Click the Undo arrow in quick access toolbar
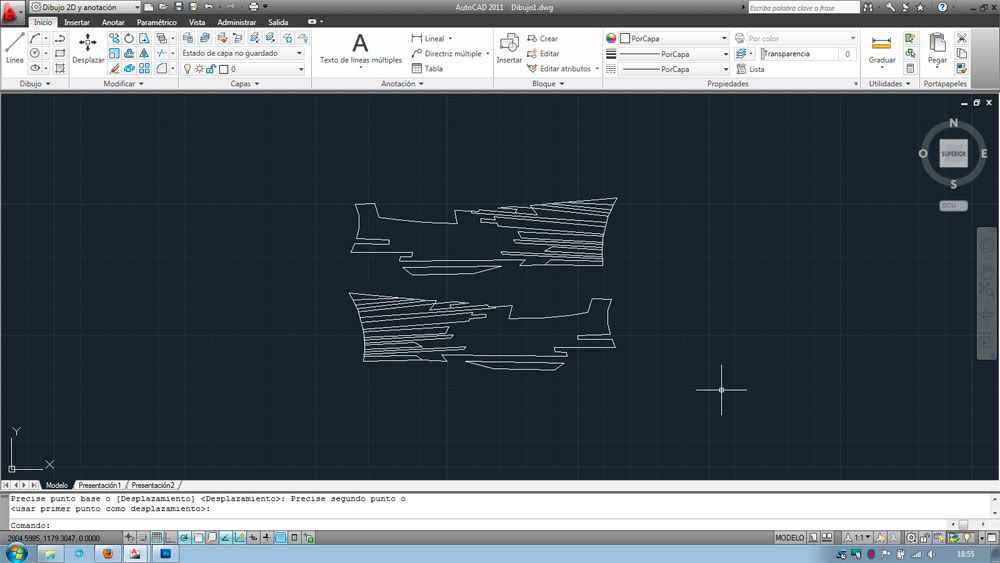 pos(209,7)
